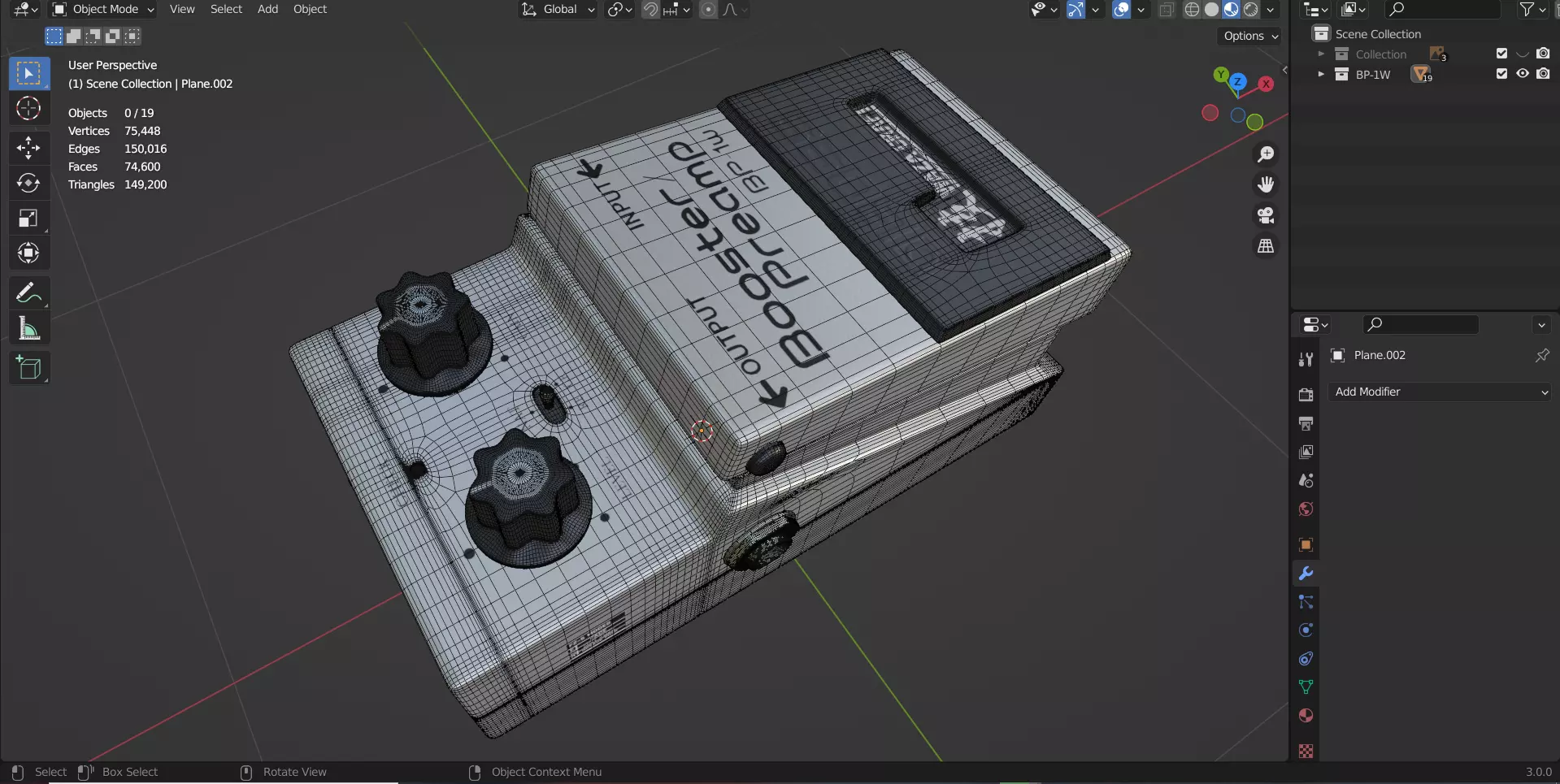
Task: Open the Object Constraints properties tab
Action: [x=1306, y=658]
